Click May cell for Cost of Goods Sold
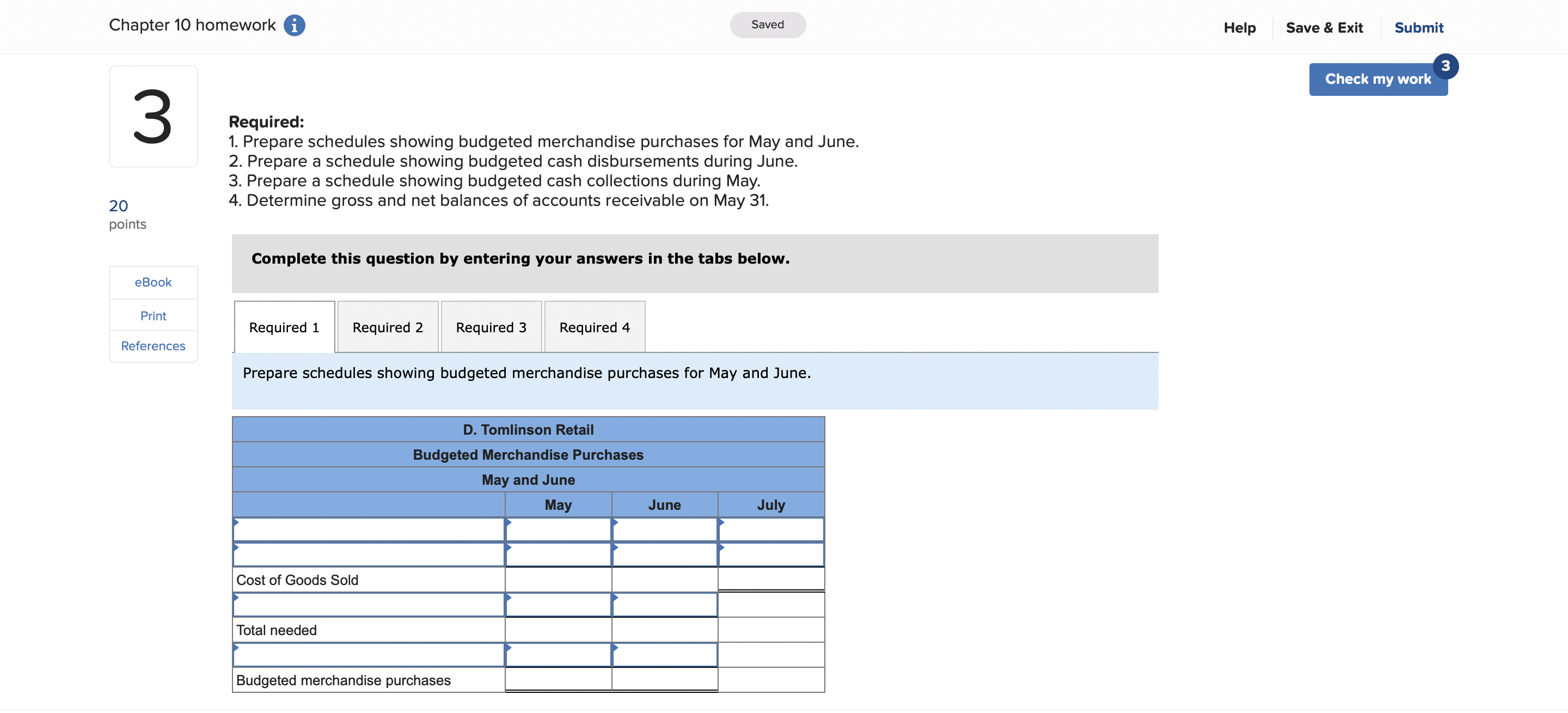Viewport: 1568px width, 713px height. [x=558, y=580]
